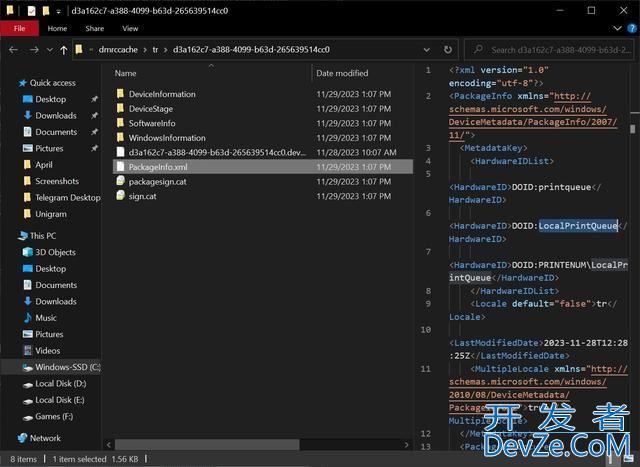Expand the ribbon with the chevron
The width and height of the screenshot is (640, 467).
click(x=618, y=29)
